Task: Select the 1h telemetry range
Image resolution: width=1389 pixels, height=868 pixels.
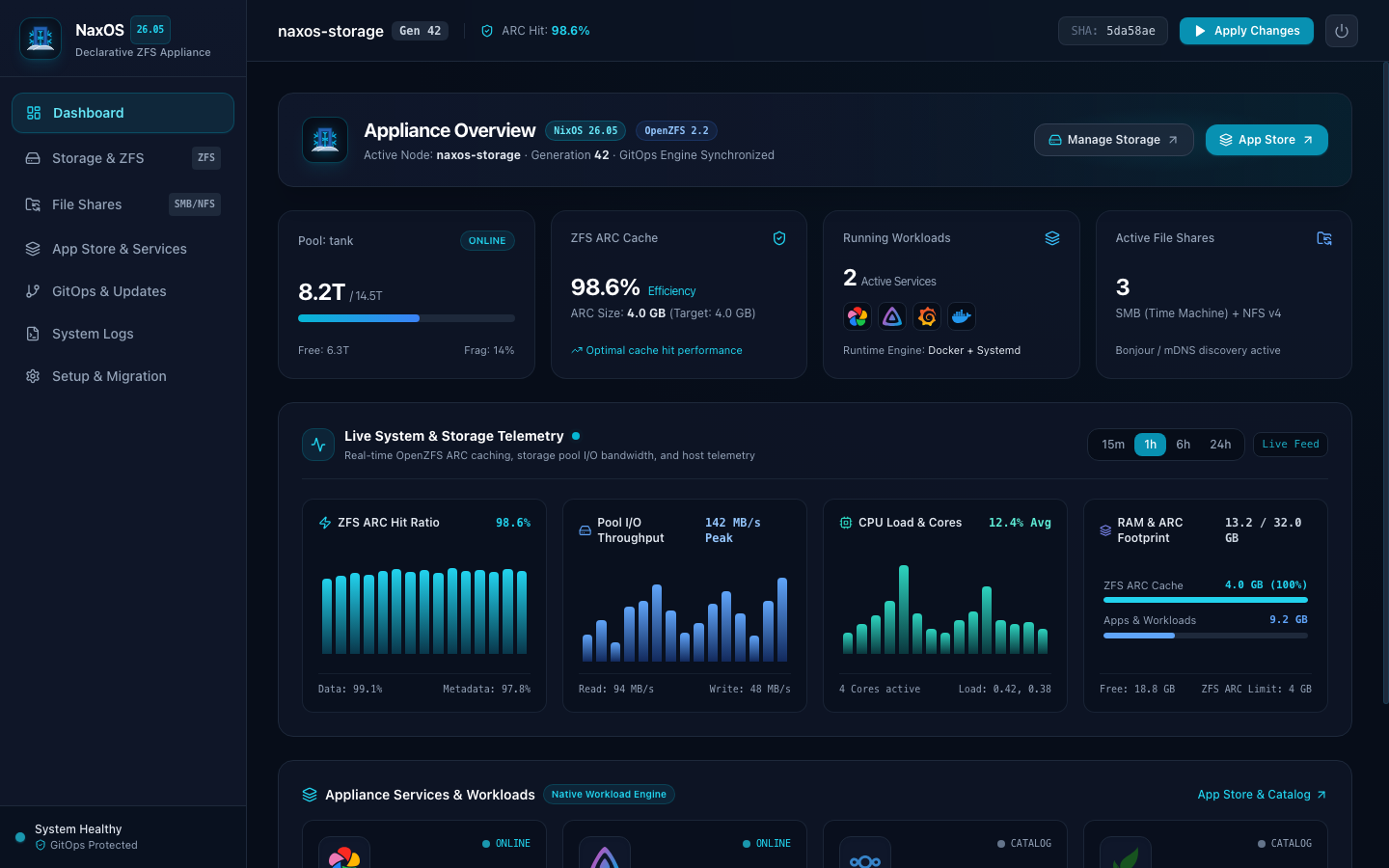Action: [1151, 445]
